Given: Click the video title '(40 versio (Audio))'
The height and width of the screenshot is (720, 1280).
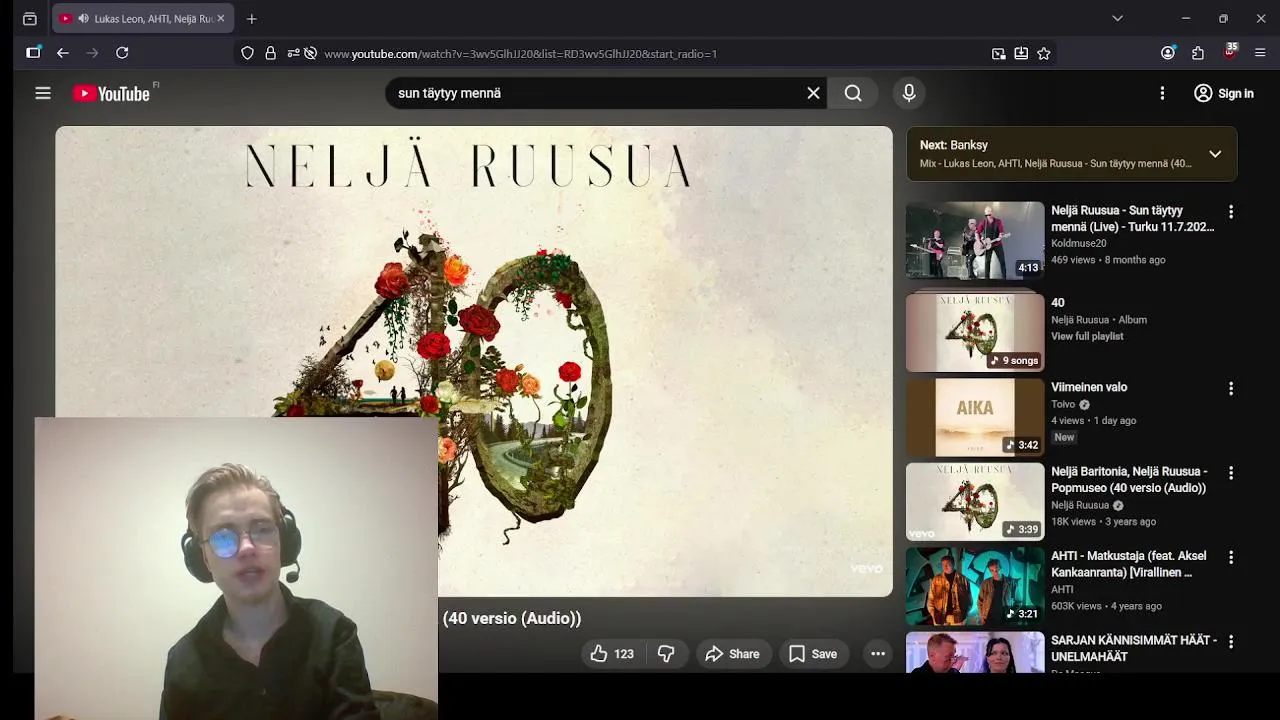Looking at the screenshot, I should point(512,618).
